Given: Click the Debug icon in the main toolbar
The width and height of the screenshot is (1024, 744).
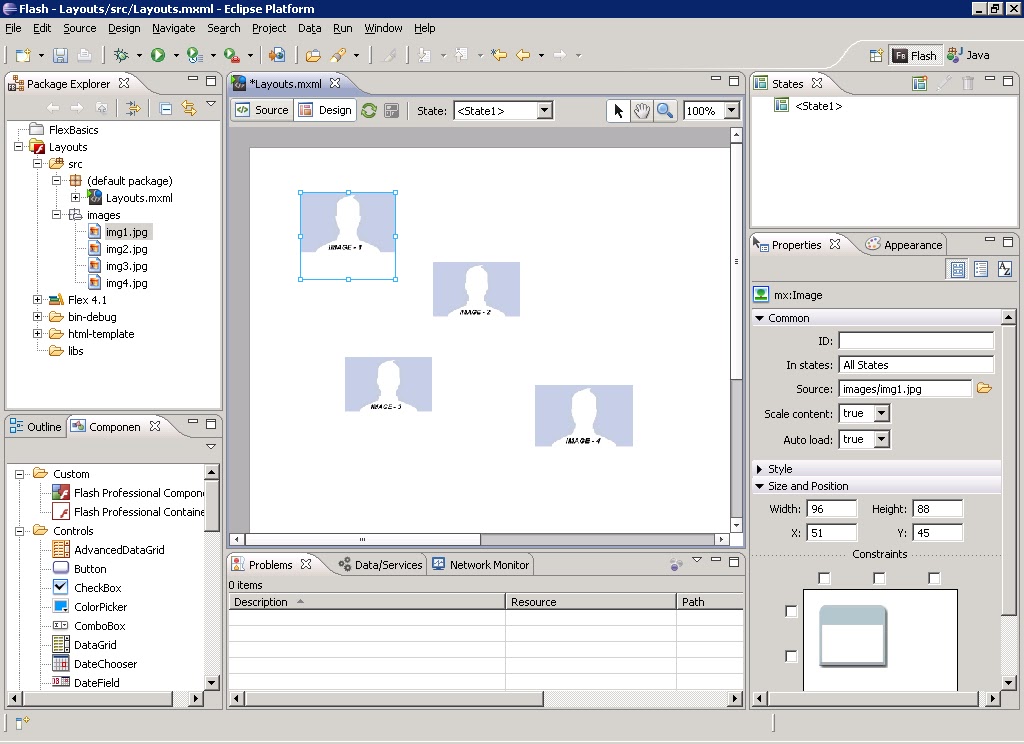Looking at the screenshot, I should [x=122, y=55].
